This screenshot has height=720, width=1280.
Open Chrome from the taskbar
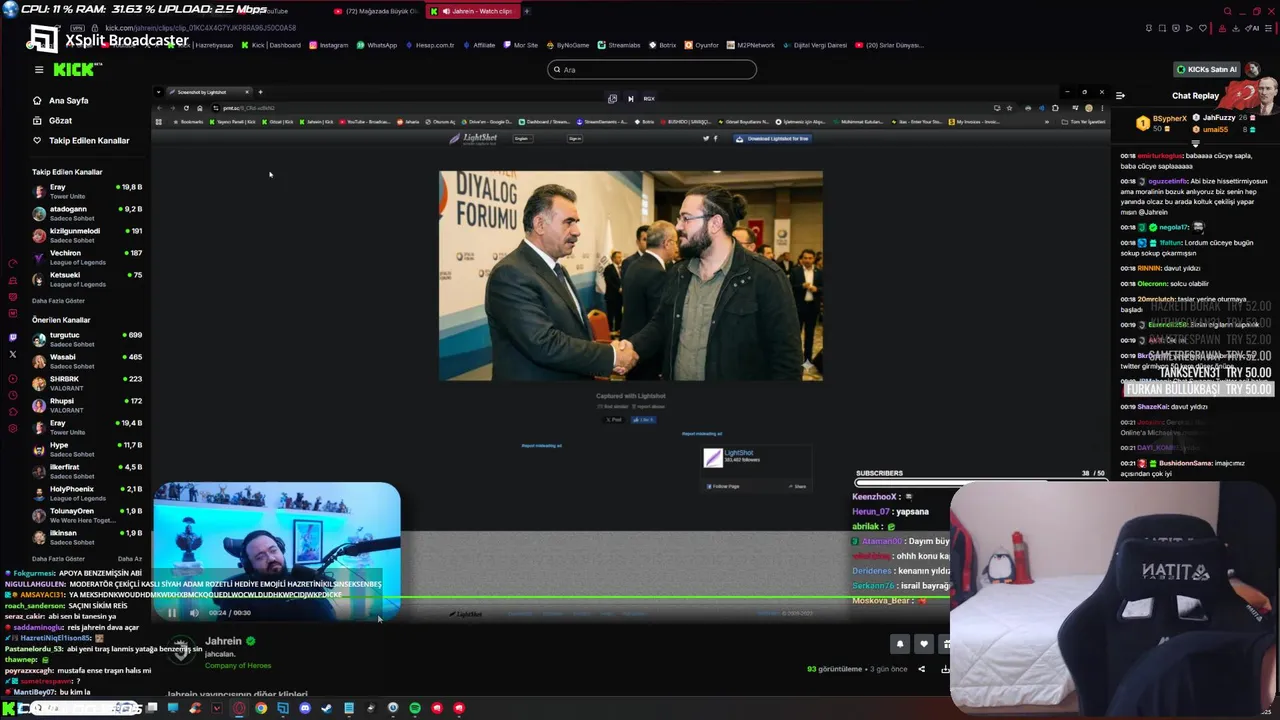pyautogui.click(x=261, y=708)
